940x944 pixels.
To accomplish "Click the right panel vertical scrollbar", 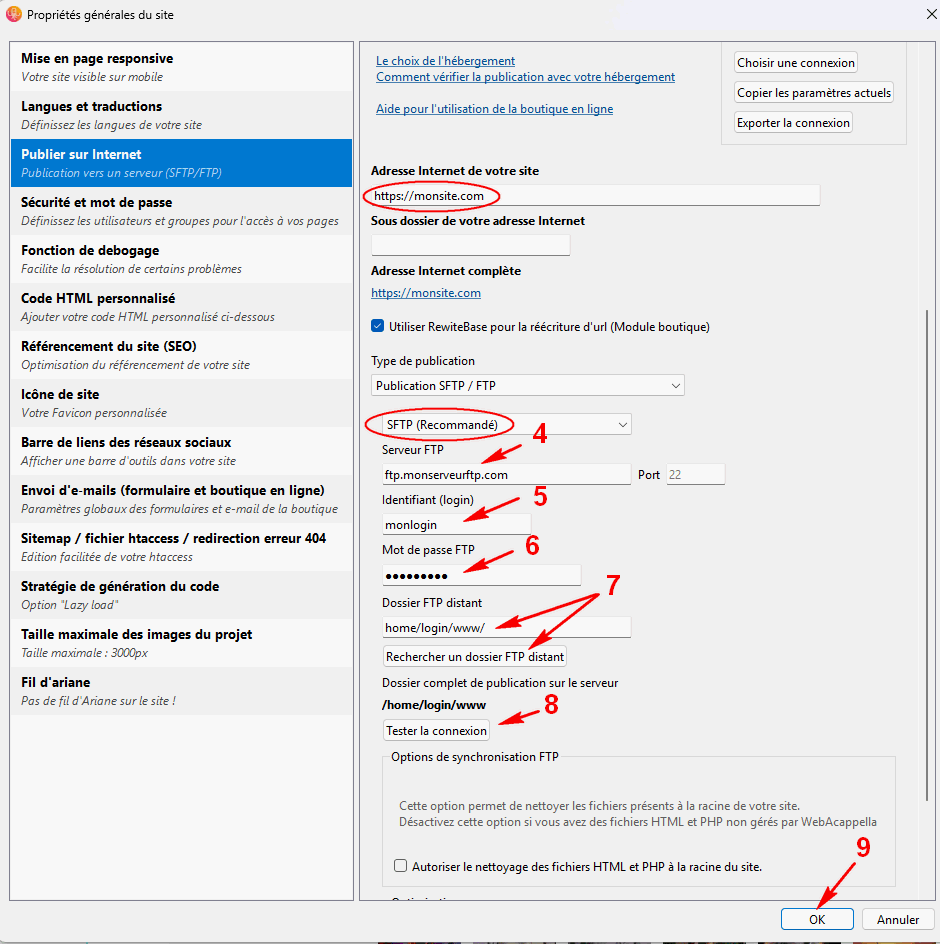I will (x=927, y=554).
